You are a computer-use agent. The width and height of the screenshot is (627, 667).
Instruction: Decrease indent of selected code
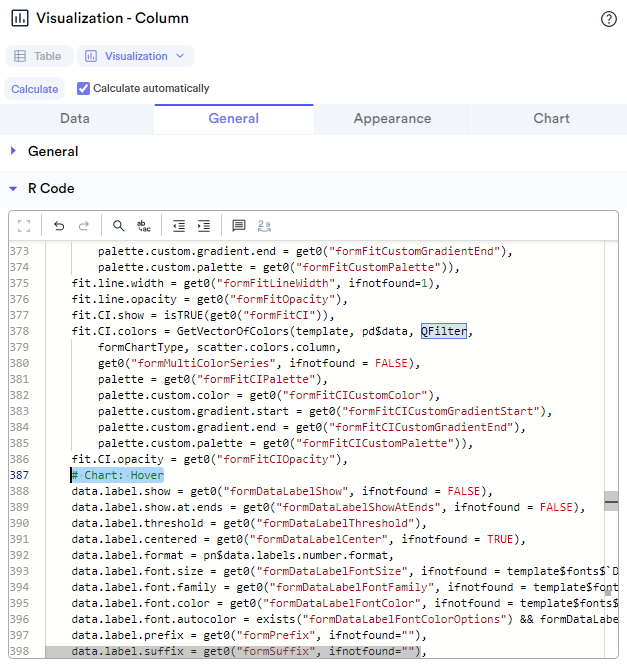[x=178, y=226]
